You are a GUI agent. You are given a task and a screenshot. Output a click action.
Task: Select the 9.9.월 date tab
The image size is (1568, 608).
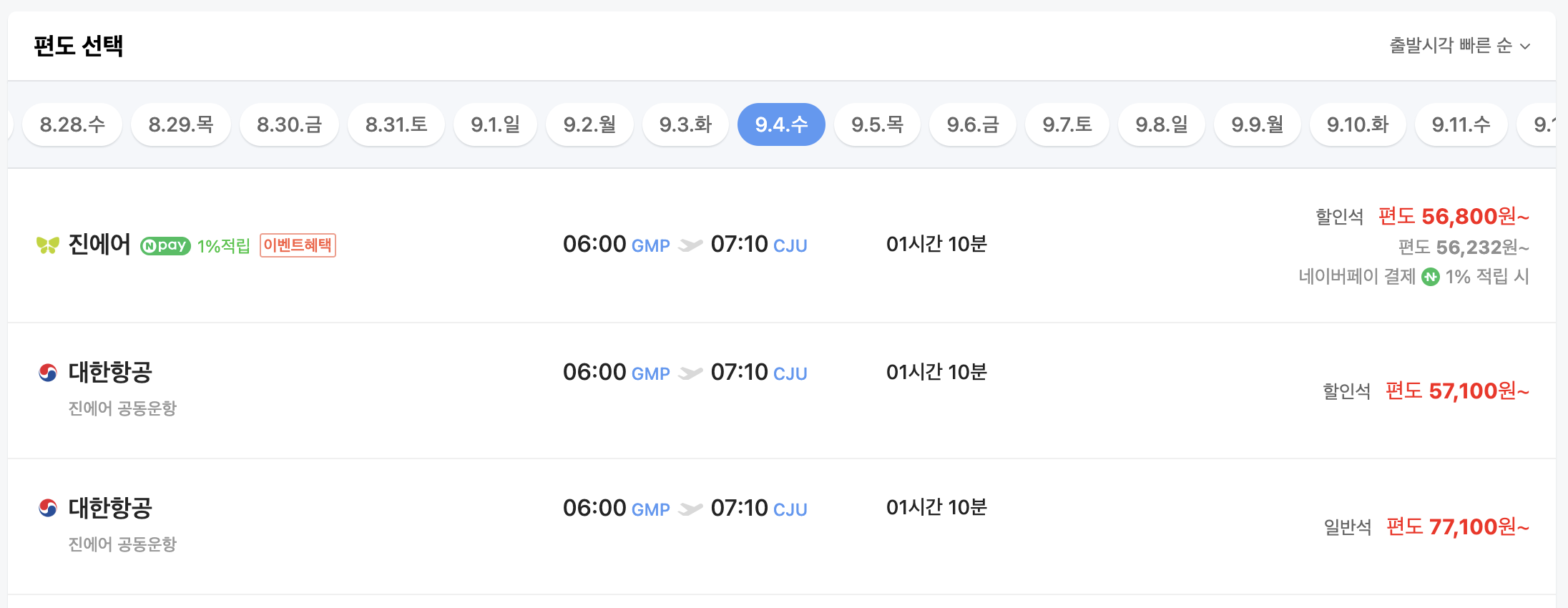pyautogui.click(x=1257, y=124)
